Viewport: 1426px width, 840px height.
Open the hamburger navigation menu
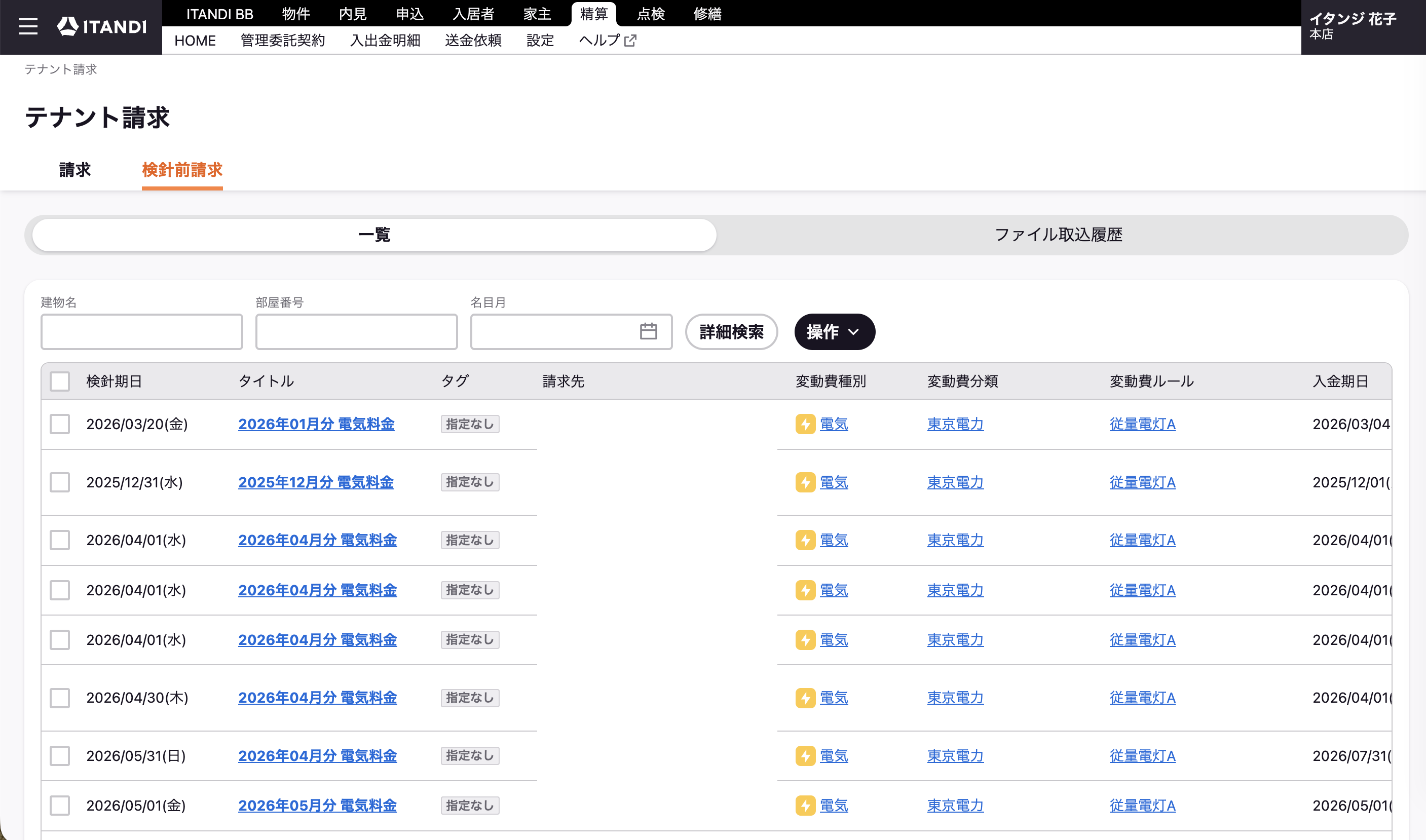point(28,27)
